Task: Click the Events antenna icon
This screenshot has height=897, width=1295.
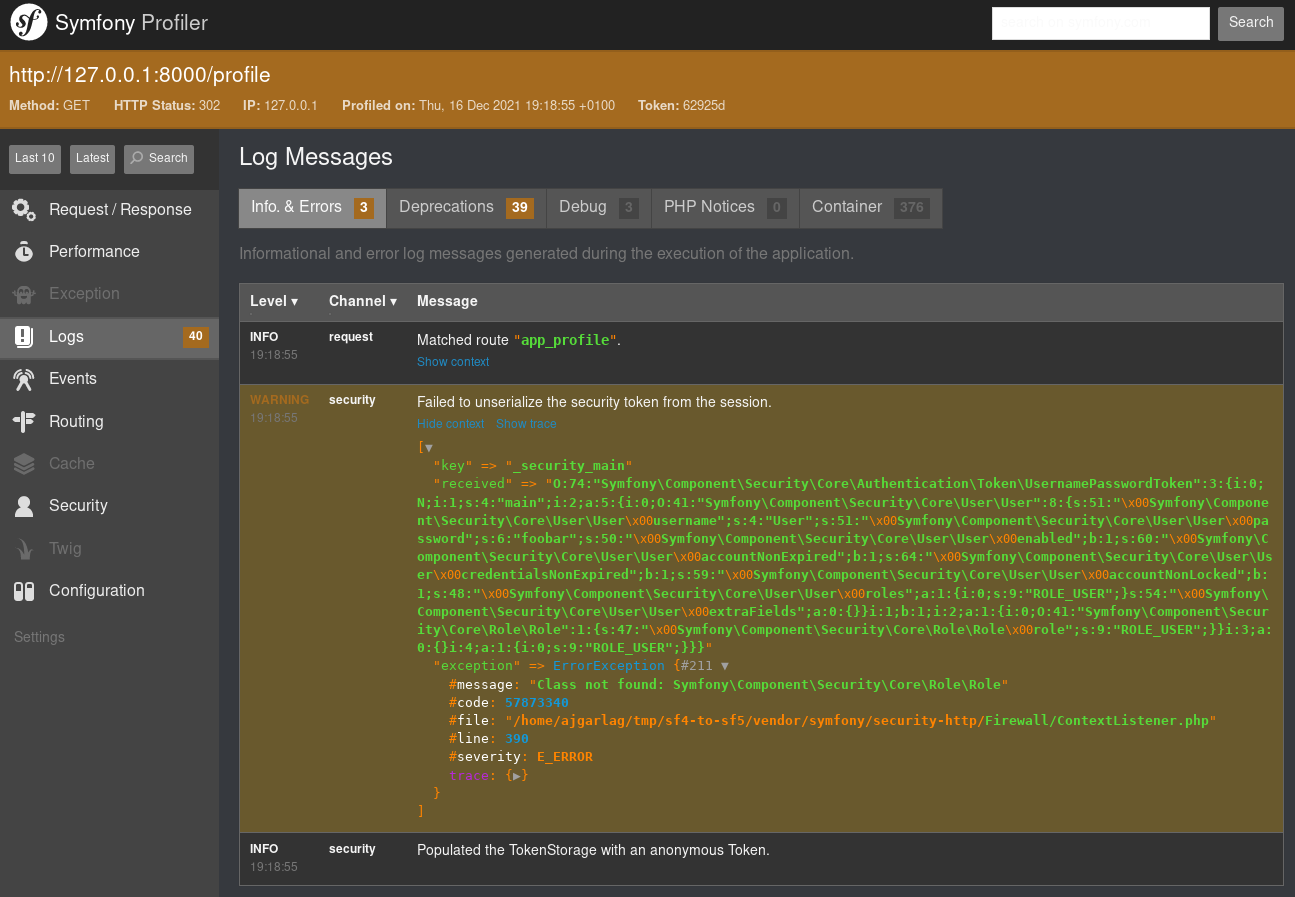Action: point(24,379)
